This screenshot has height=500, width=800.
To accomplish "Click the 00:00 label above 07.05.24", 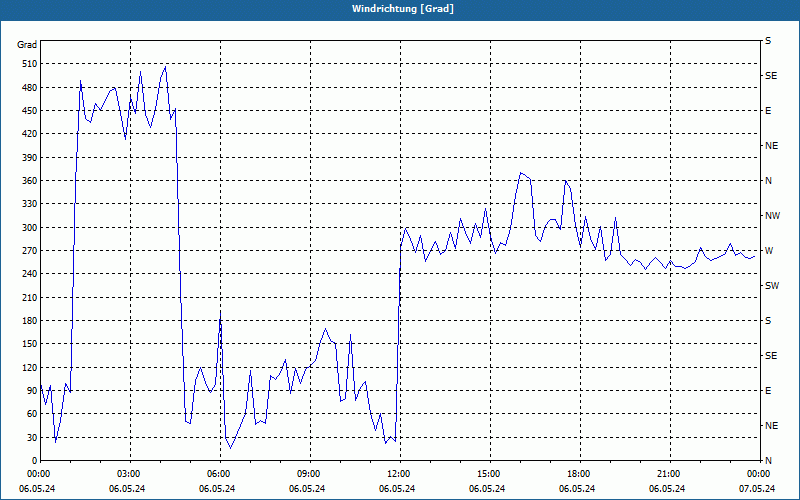I will [757, 474].
